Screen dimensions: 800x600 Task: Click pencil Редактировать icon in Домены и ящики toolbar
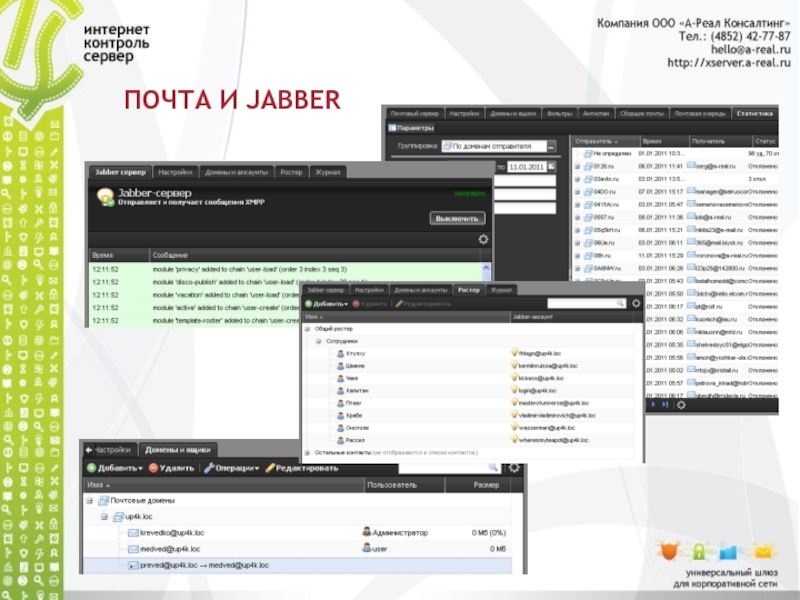coord(270,468)
